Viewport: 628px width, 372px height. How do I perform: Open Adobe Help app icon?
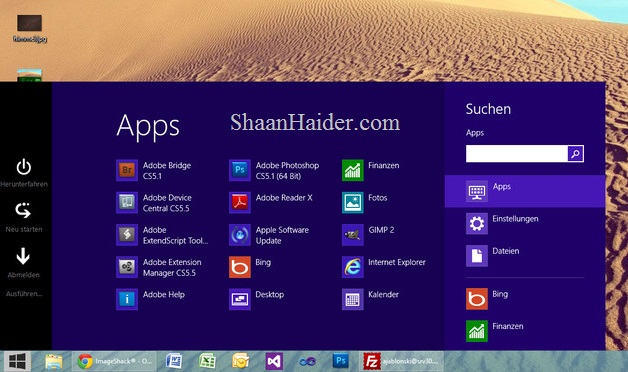click(127, 300)
